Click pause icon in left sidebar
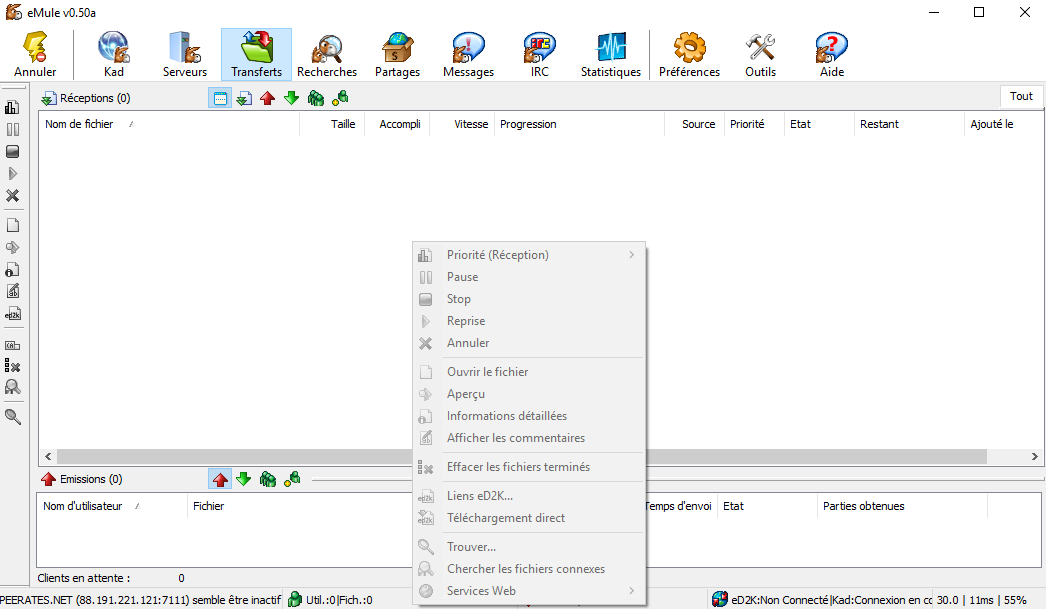 (x=12, y=129)
